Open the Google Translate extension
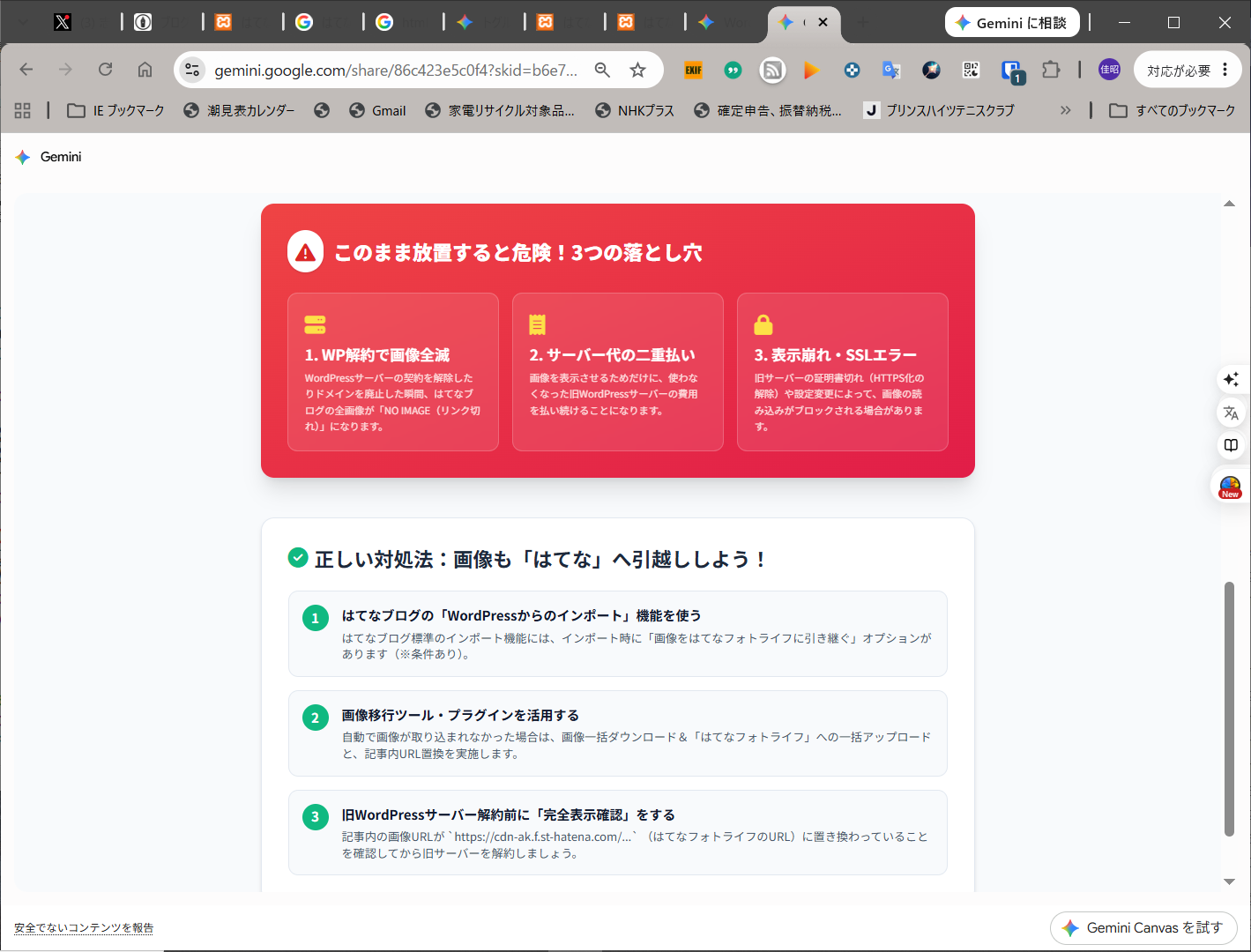 (891, 70)
